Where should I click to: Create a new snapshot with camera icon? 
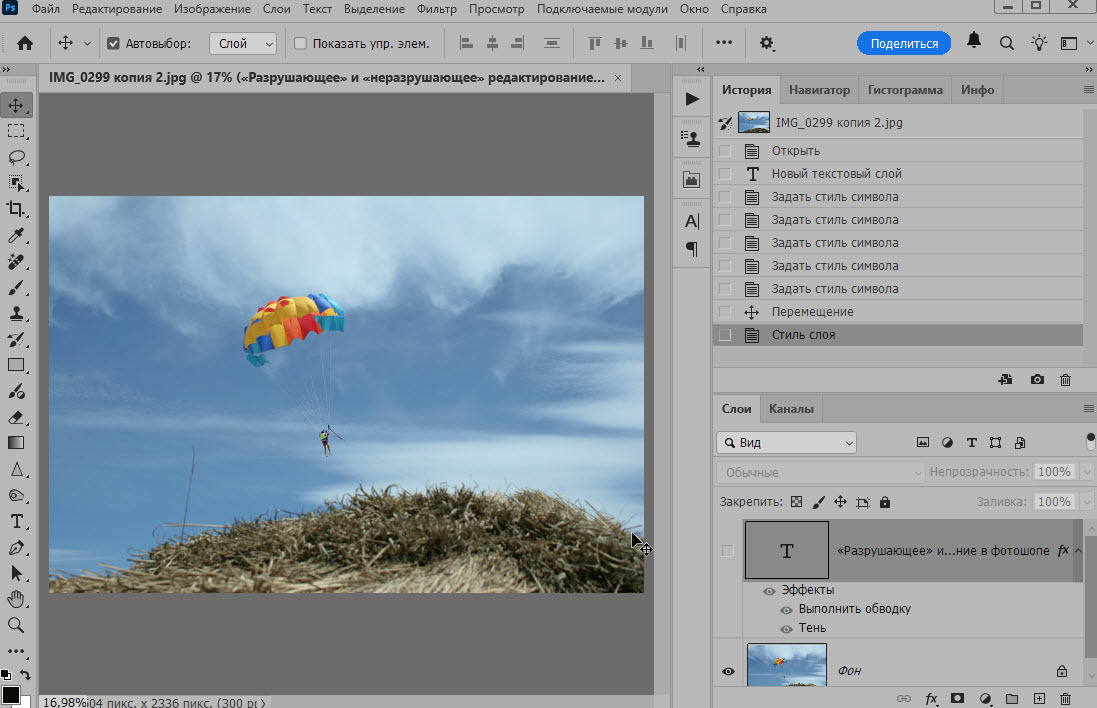[x=1037, y=380]
